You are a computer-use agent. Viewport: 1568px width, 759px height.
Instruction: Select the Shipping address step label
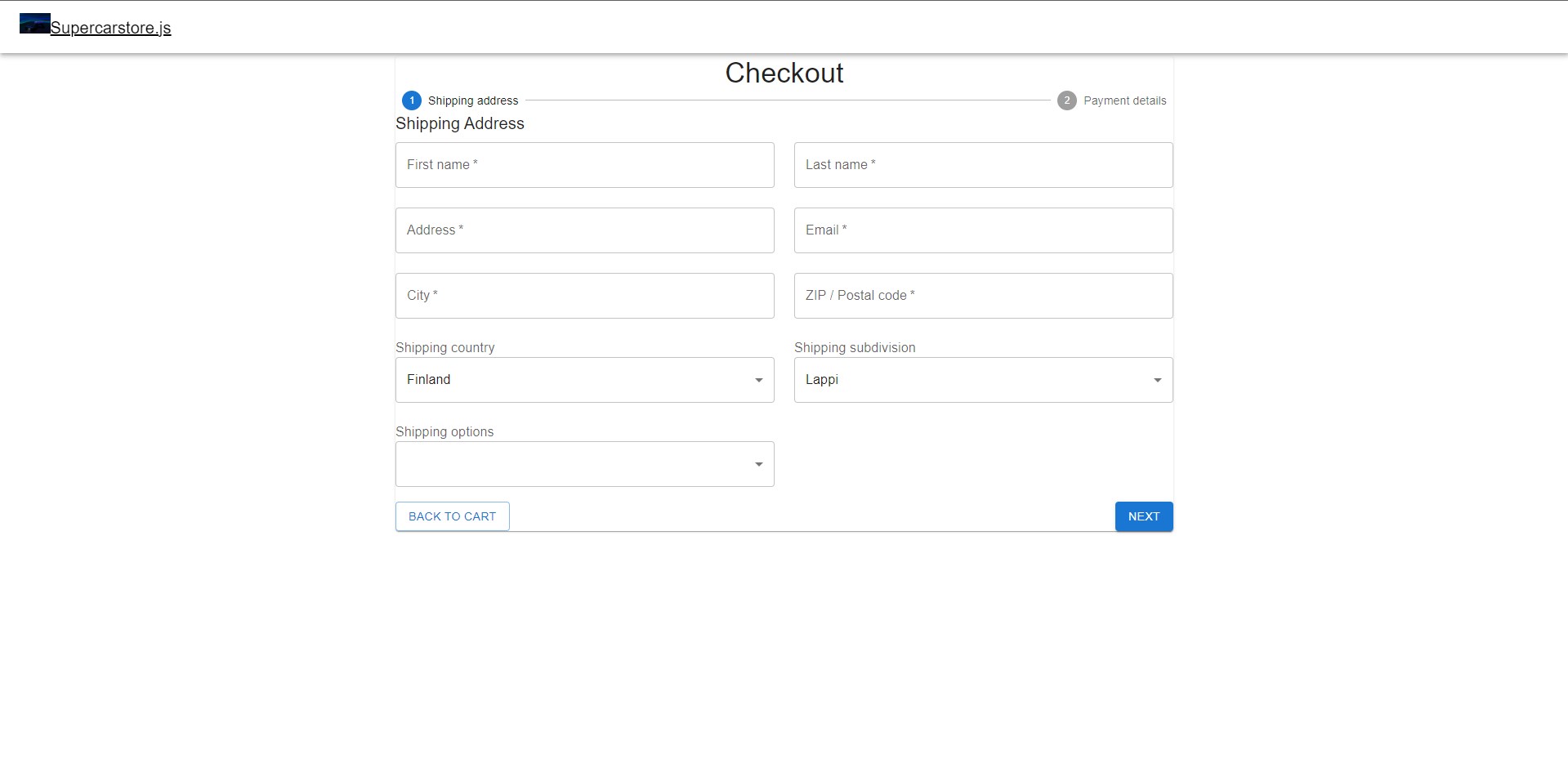click(x=473, y=100)
